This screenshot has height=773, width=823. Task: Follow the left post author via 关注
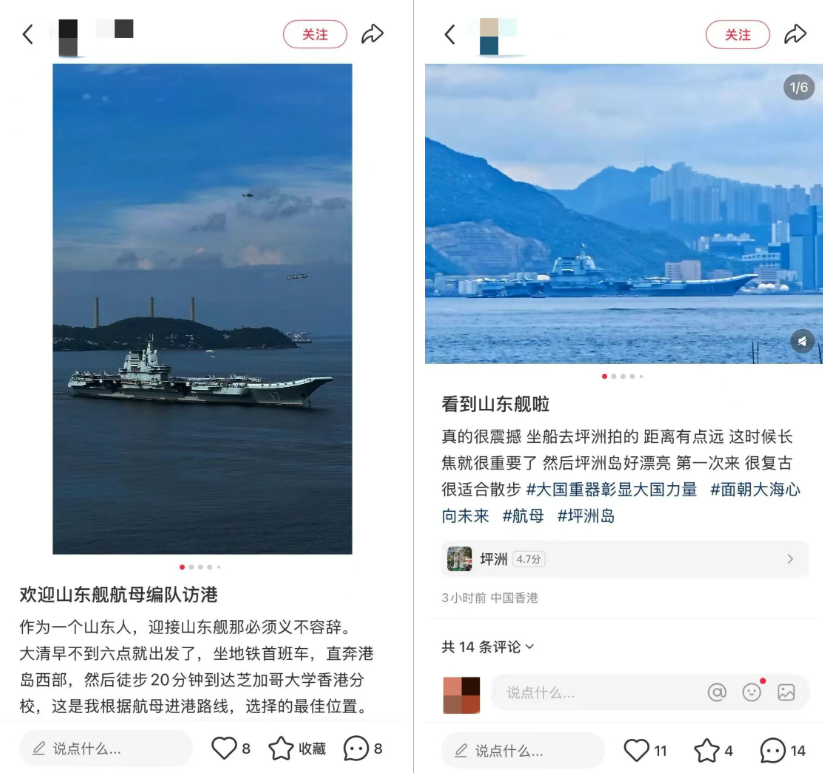pyautogui.click(x=315, y=35)
